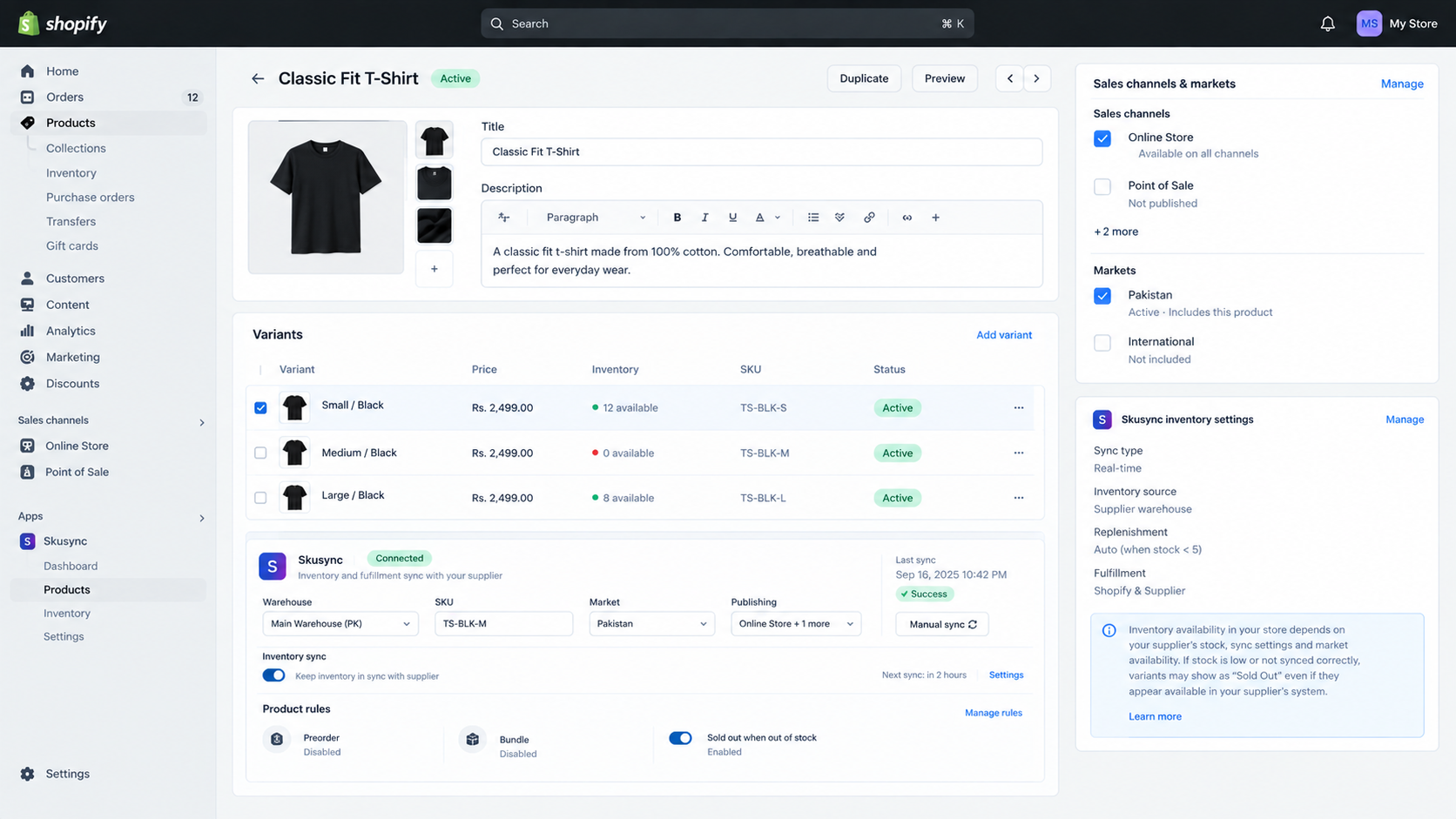Viewport: 1456px width, 819px height.
Task: Check the International market checkbox
Action: tap(1102, 343)
